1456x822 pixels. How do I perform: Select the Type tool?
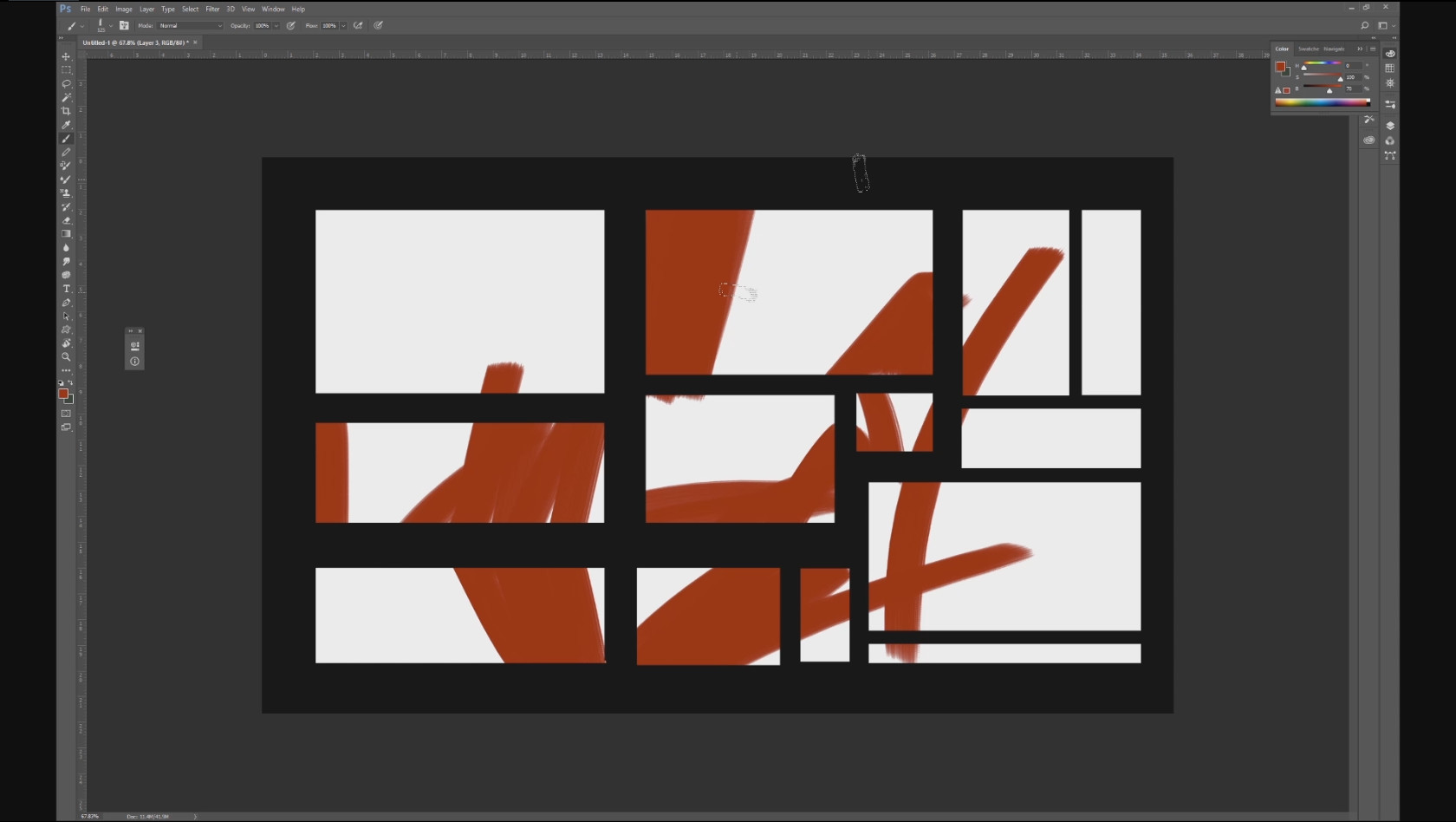click(66, 288)
